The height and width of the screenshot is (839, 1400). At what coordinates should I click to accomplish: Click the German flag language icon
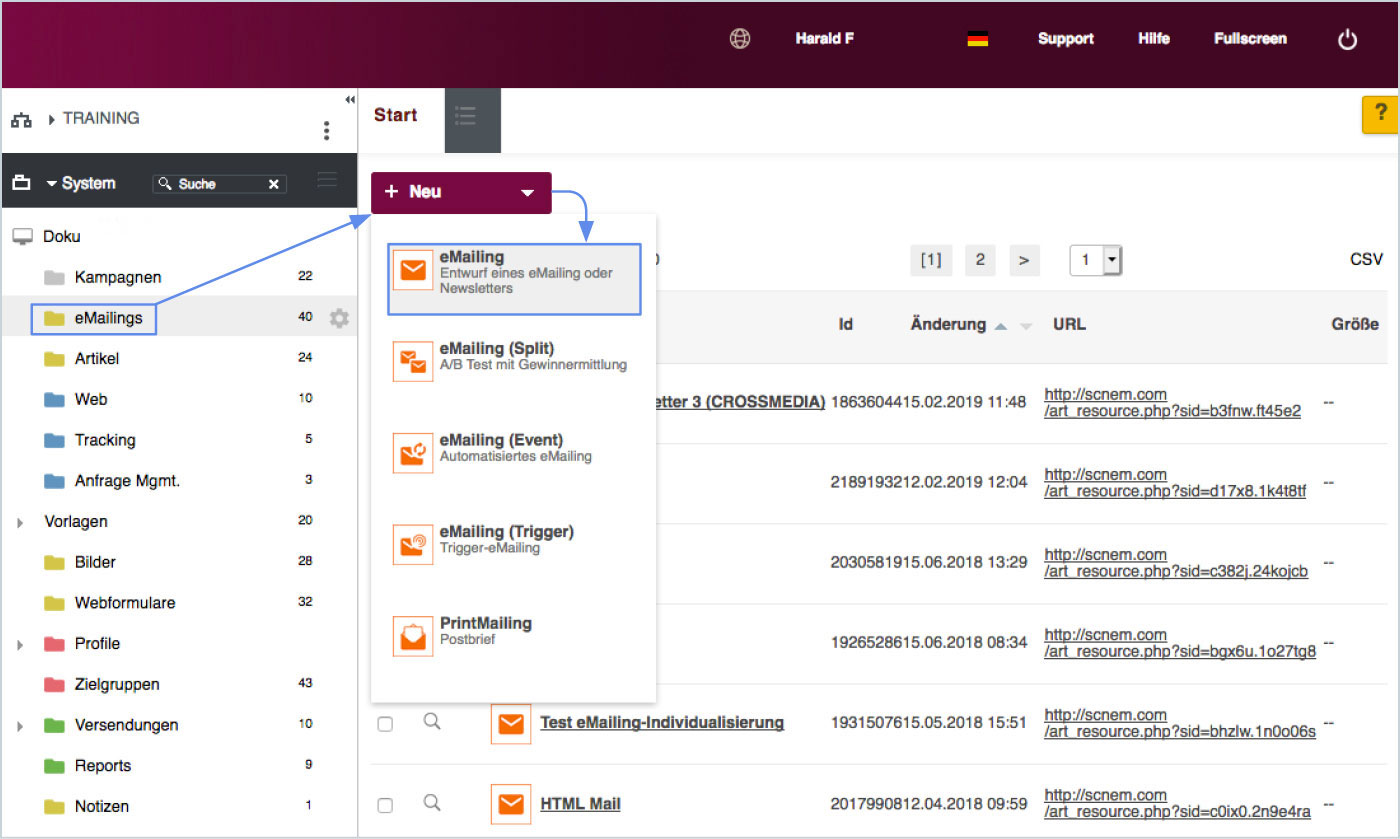pyautogui.click(x=977, y=39)
